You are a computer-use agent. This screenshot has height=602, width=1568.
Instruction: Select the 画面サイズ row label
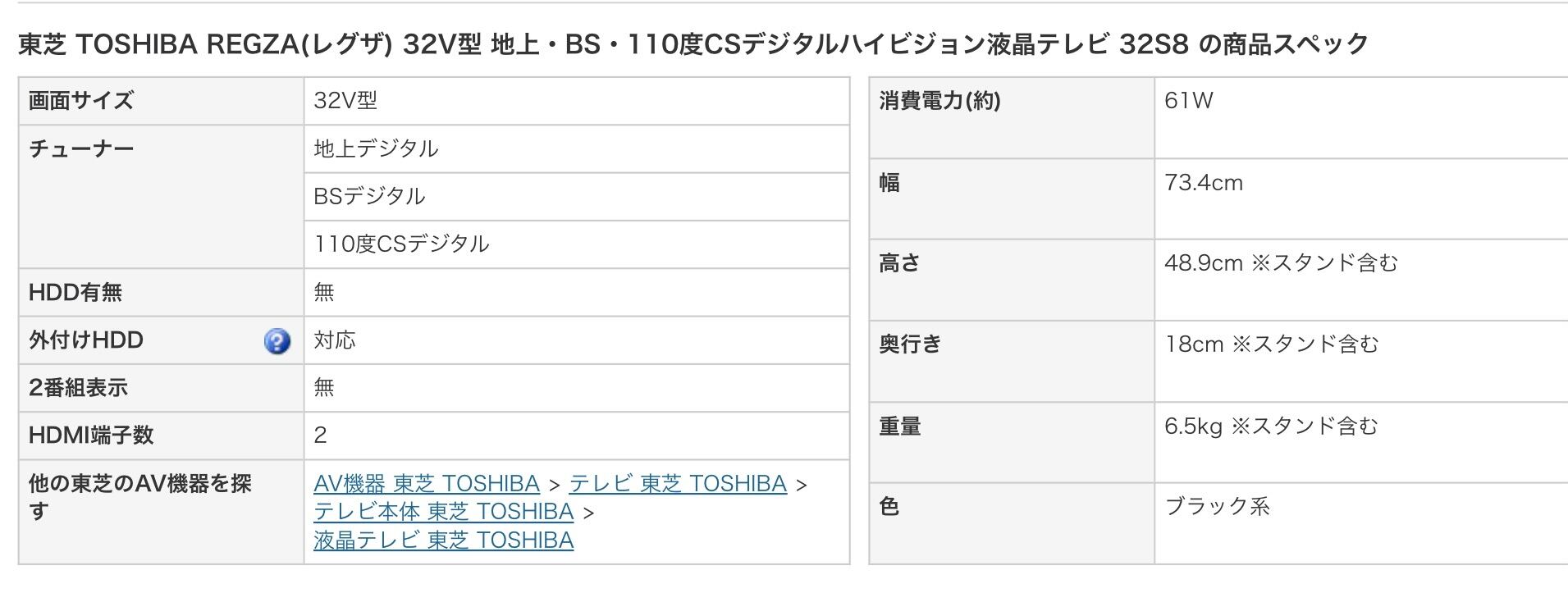point(81,101)
